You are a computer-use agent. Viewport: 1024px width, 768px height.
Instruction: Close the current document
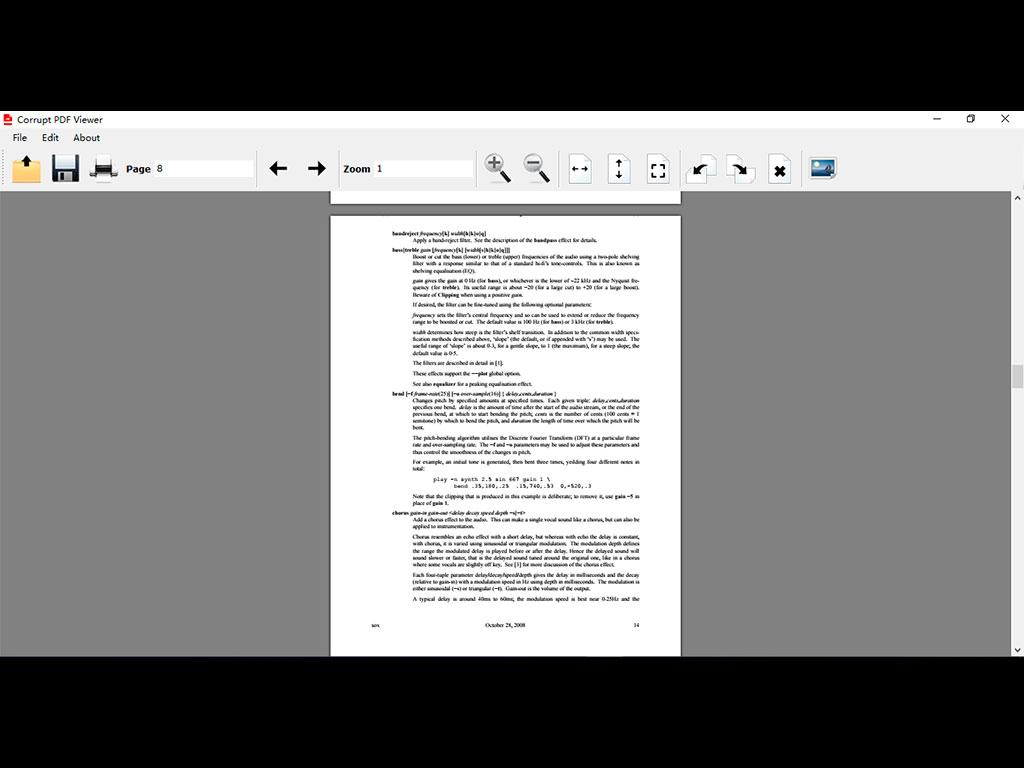779,168
